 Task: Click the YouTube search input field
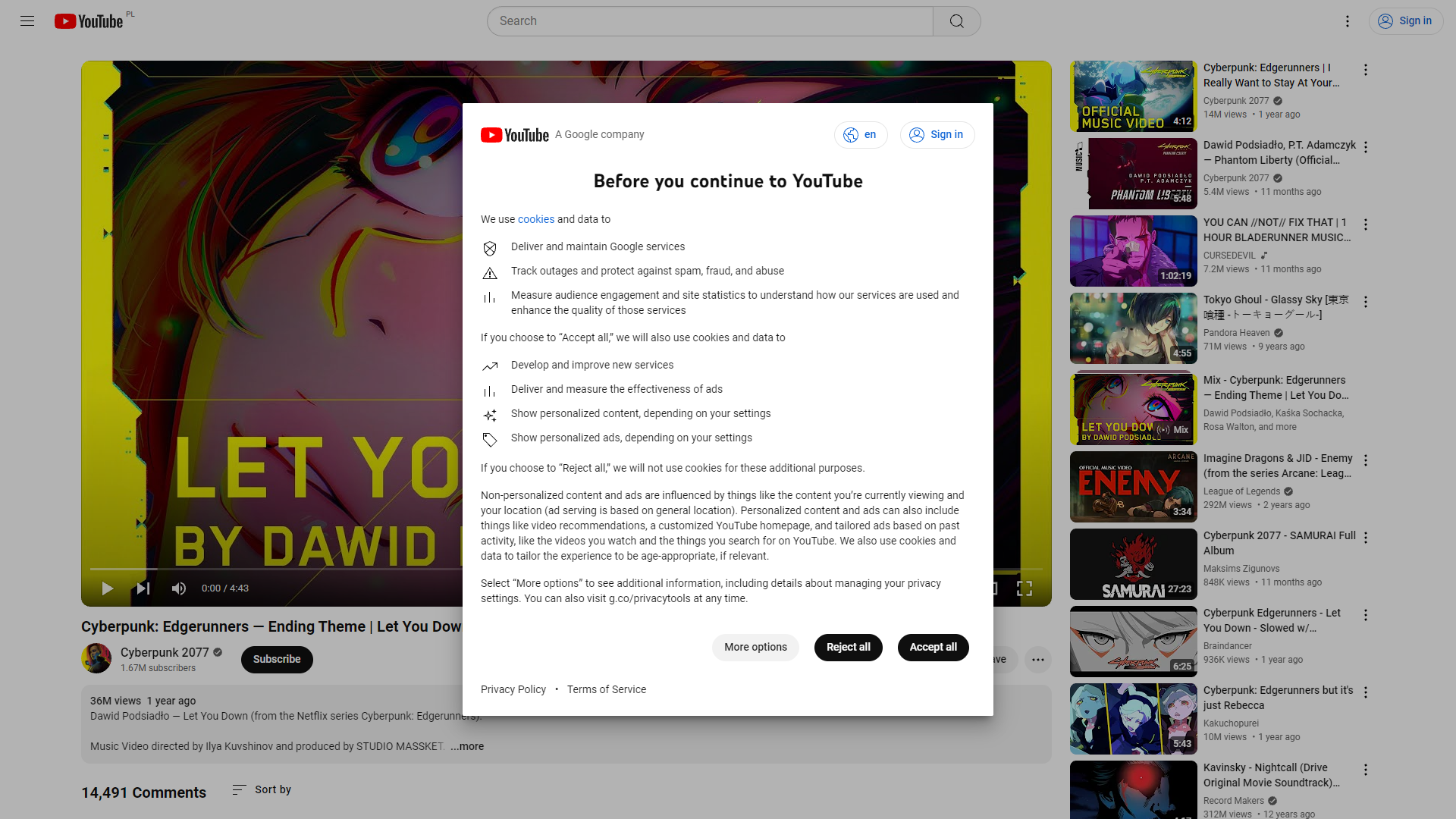[x=710, y=21]
